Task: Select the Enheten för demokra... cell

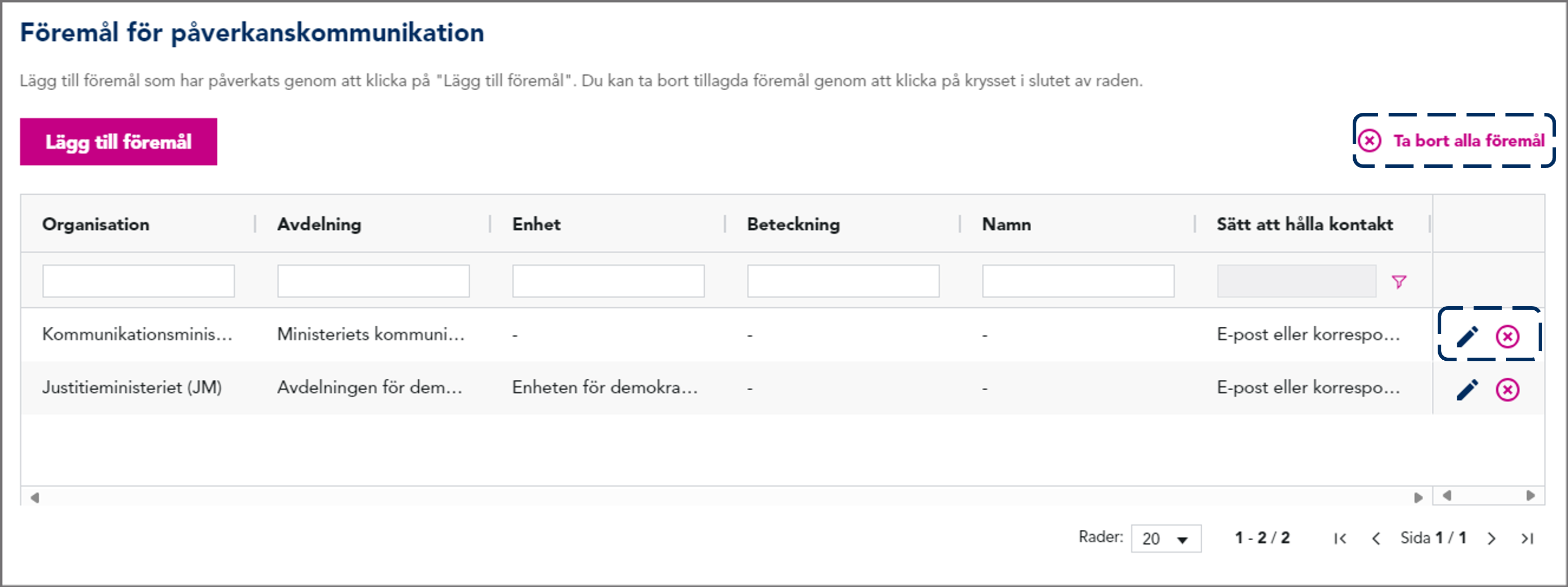Action: click(604, 387)
